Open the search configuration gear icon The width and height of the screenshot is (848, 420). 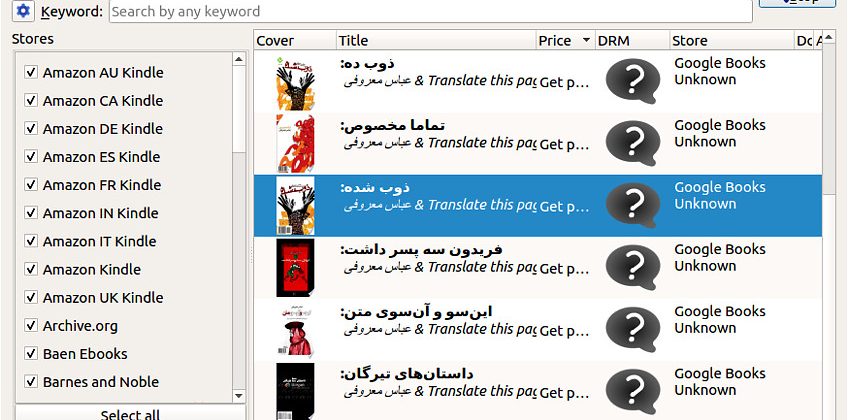click(x=23, y=11)
